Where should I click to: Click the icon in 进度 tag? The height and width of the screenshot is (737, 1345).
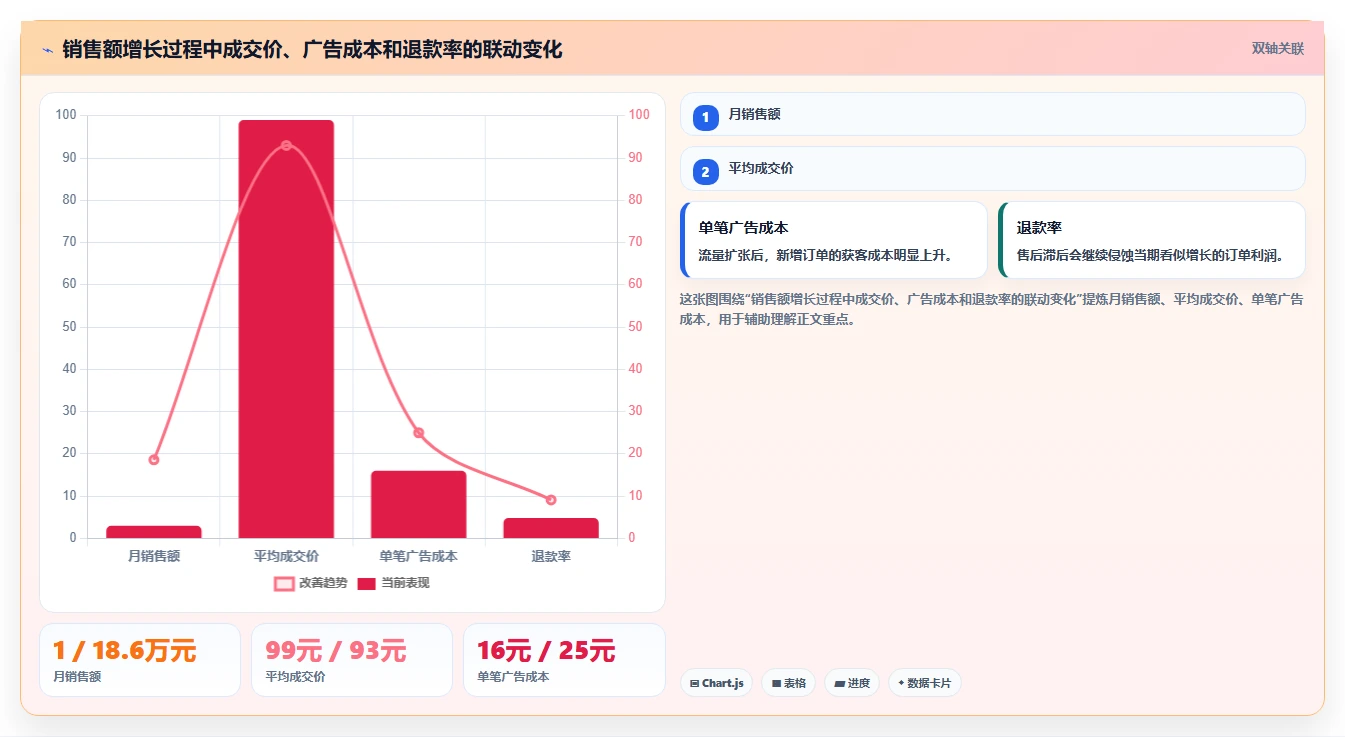pyautogui.click(x=839, y=684)
